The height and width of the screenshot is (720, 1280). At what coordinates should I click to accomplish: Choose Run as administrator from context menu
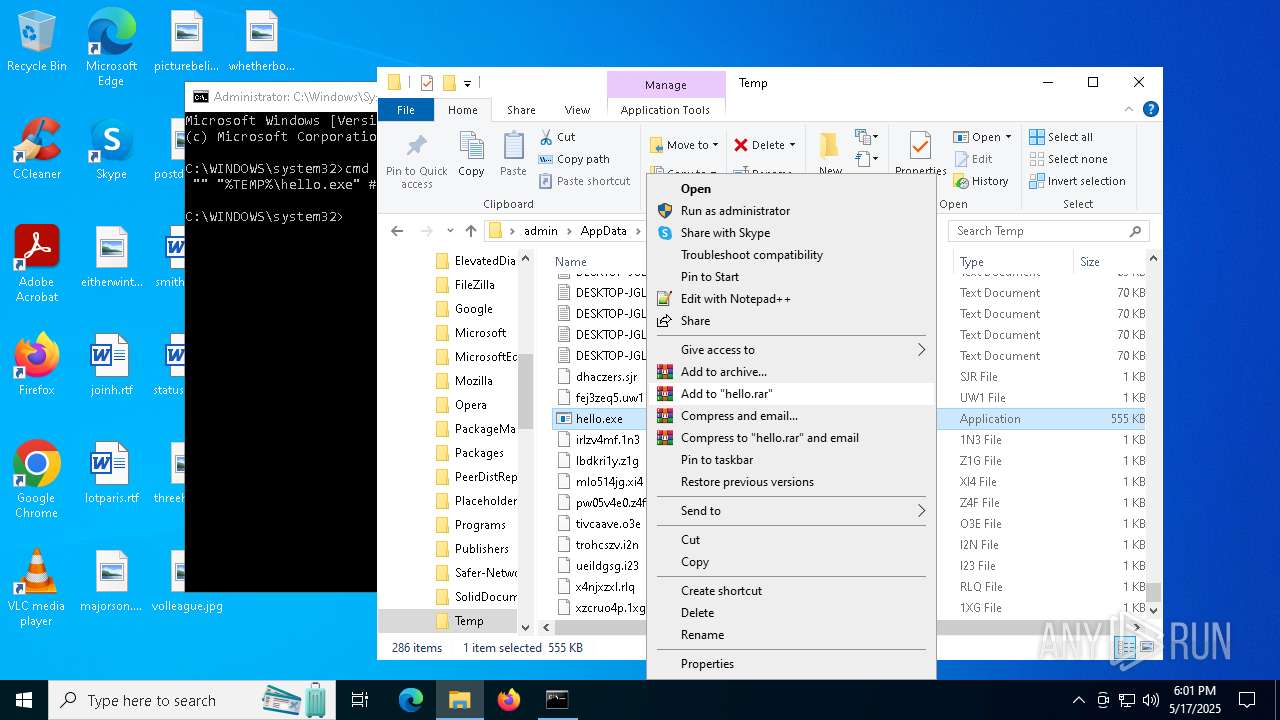tap(790, 211)
